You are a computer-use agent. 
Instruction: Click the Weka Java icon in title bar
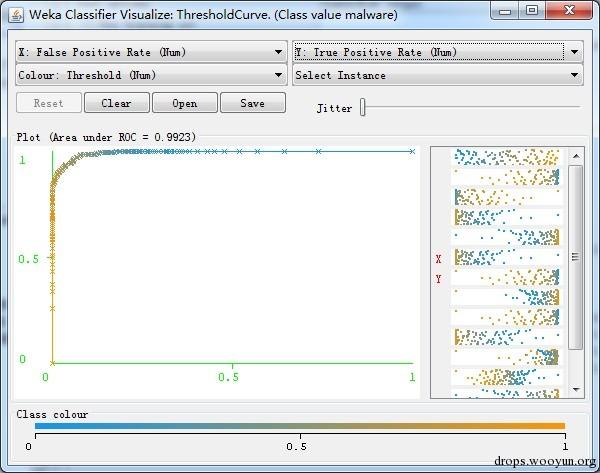16,15
